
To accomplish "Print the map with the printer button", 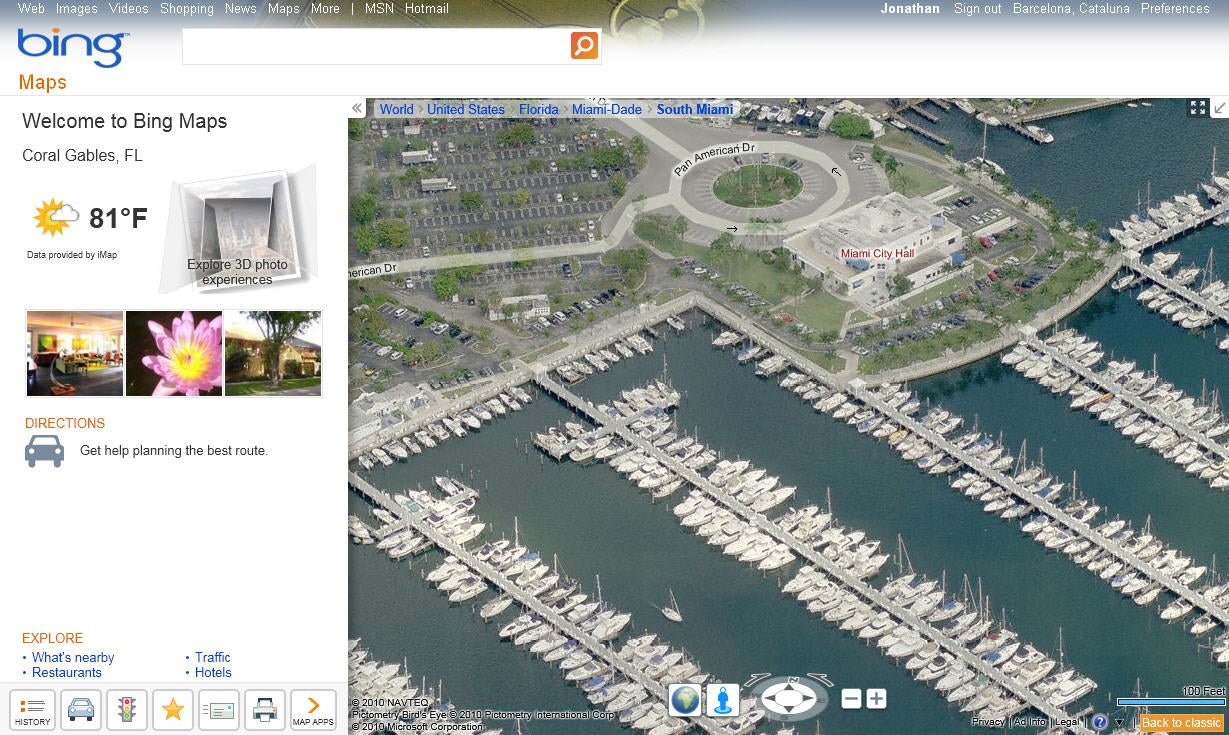I will (265, 710).
